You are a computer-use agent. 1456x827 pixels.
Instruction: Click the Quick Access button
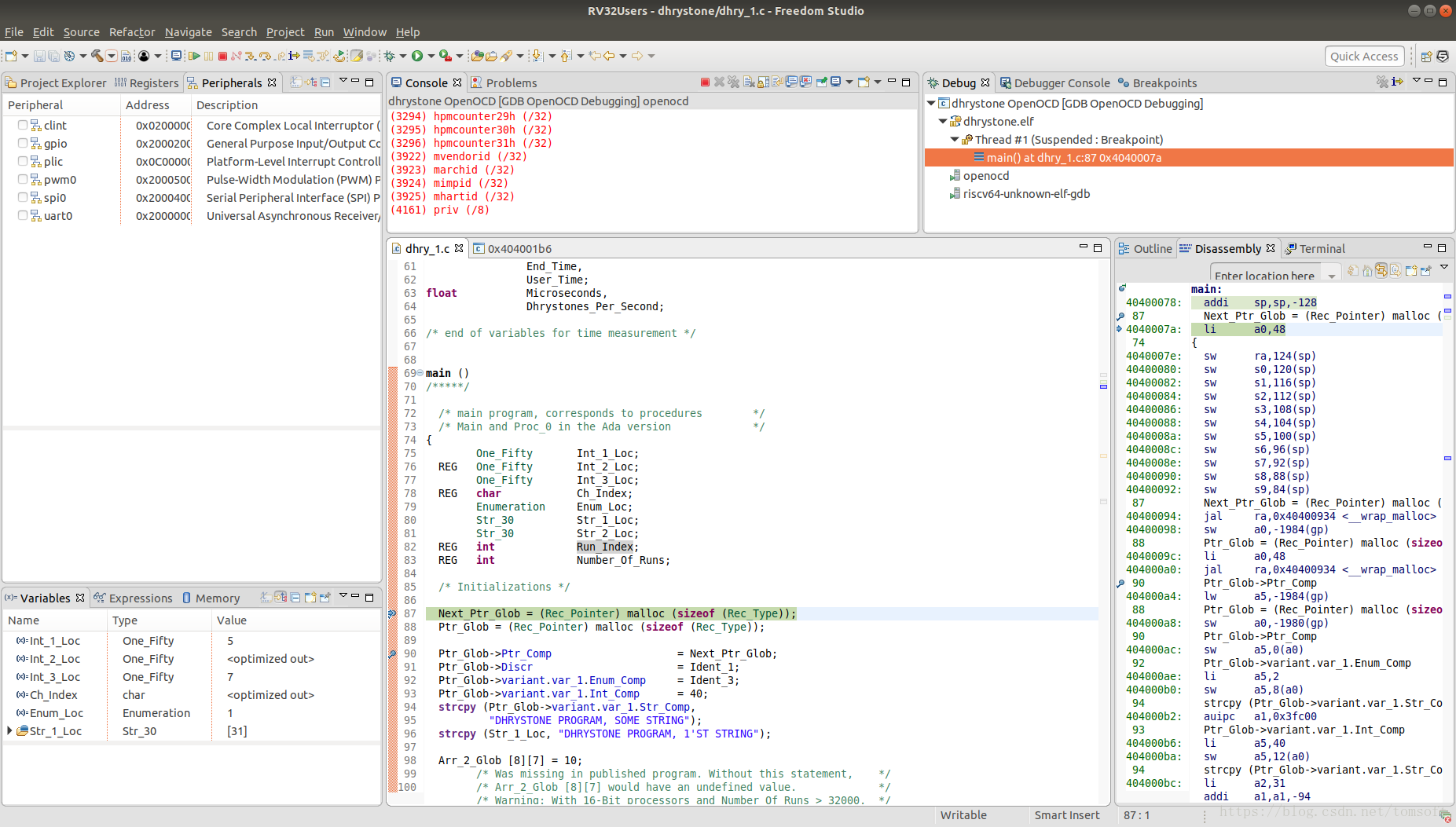tap(1363, 56)
